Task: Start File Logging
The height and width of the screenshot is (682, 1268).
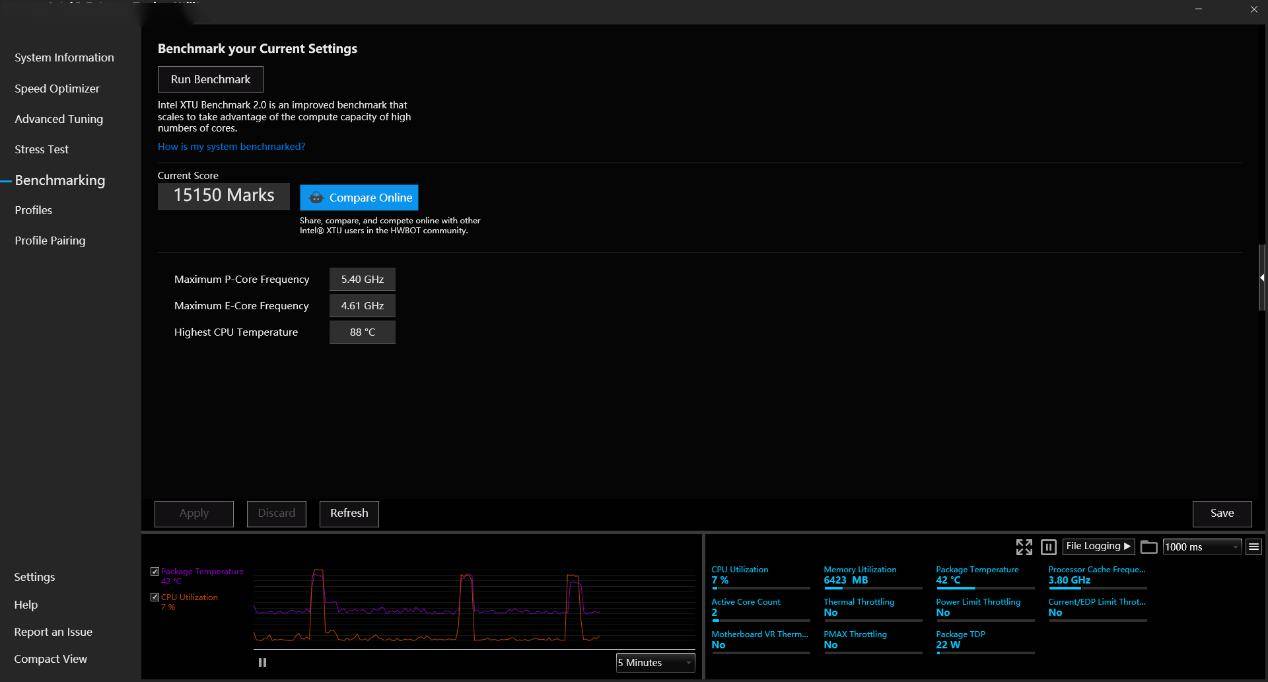Action: [1098, 546]
